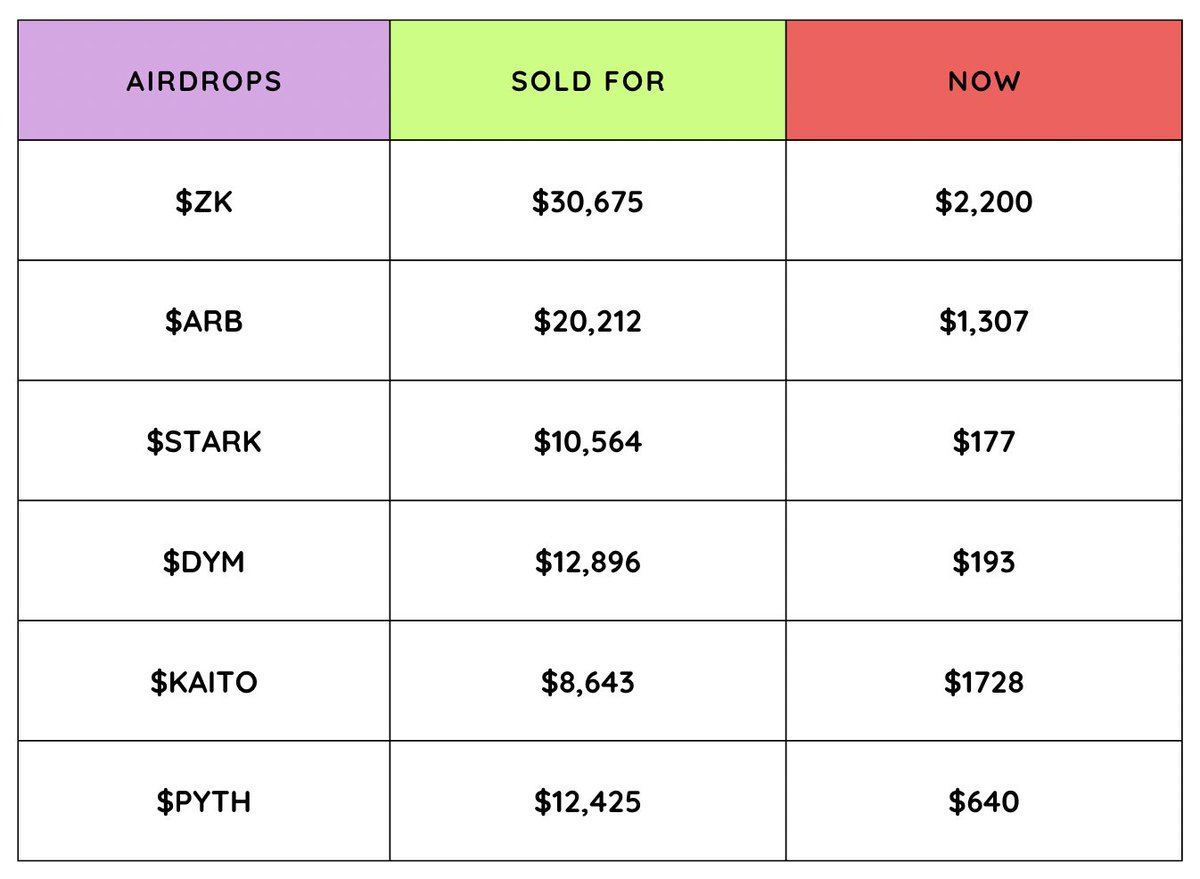
Task: Select the $ZK airdrop cell
Action: [x=204, y=202]
